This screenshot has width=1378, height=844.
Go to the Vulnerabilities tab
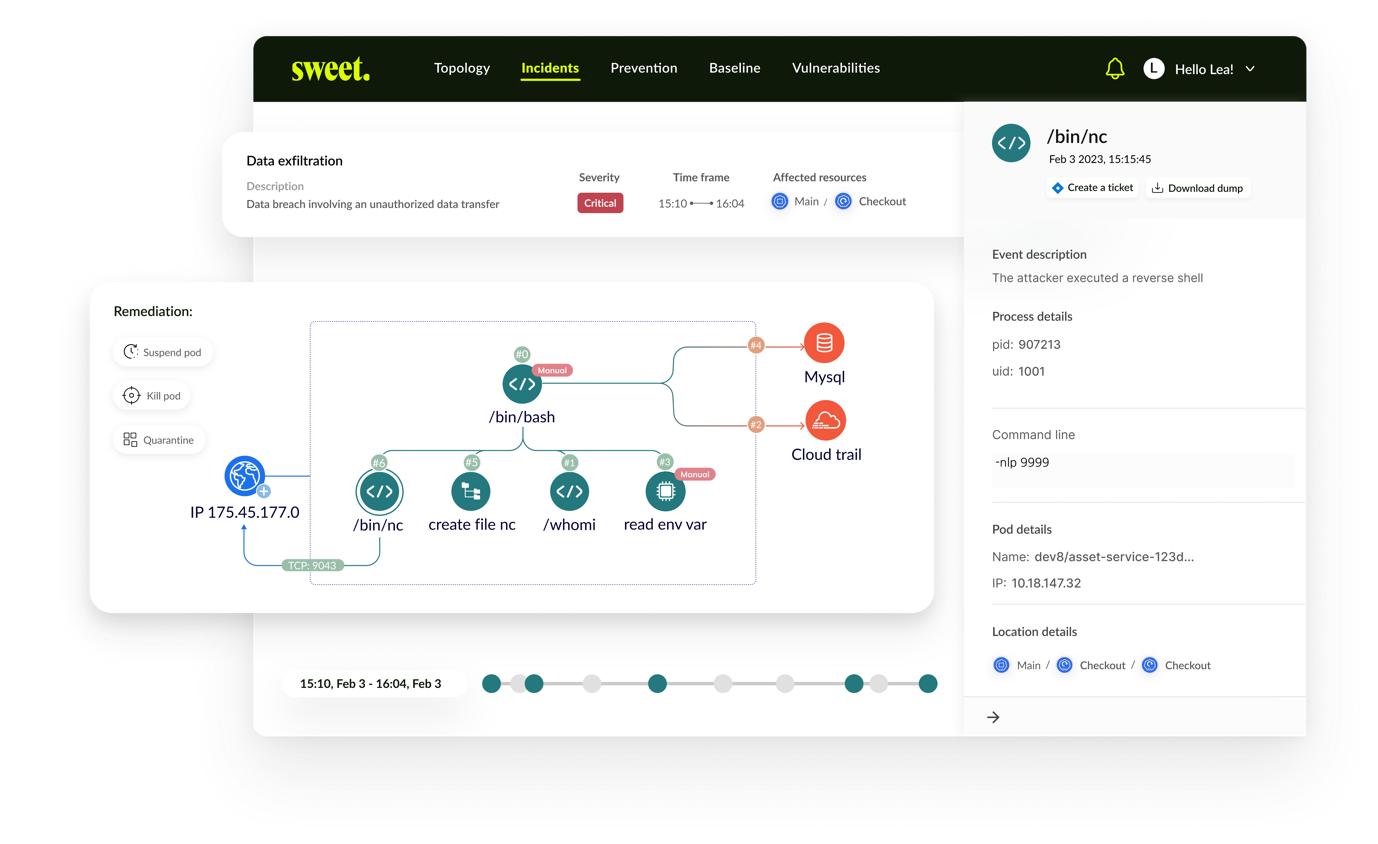click(836, 68)
